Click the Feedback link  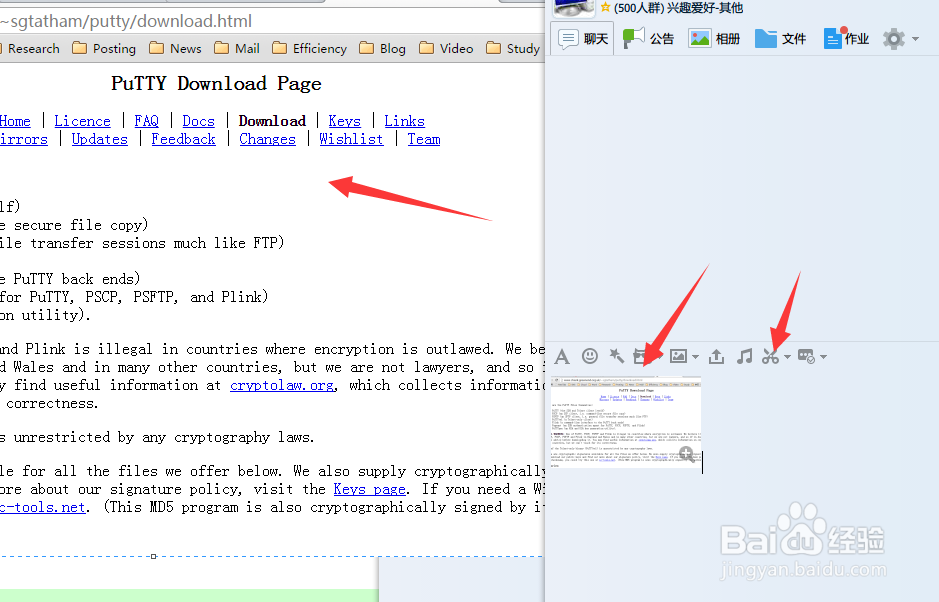coord(183,139)
